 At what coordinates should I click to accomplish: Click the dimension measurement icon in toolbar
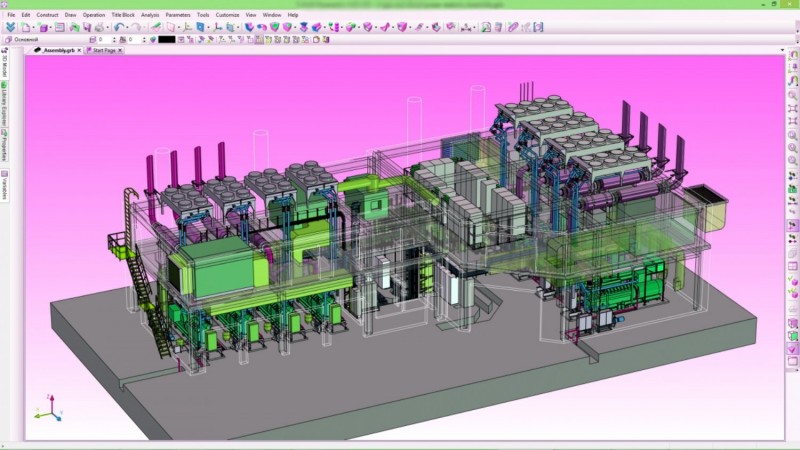click(466, 27)
